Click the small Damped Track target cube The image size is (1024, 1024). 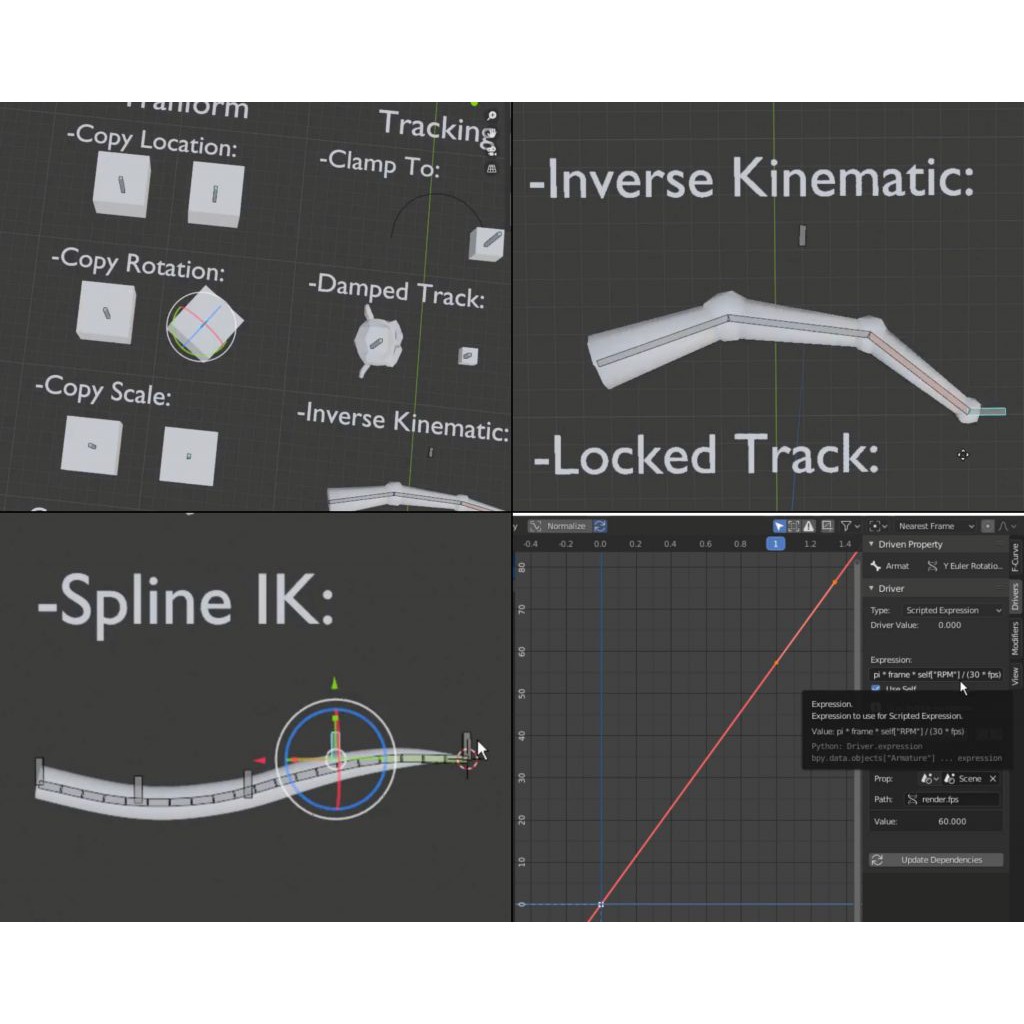[x=468, y=356]
